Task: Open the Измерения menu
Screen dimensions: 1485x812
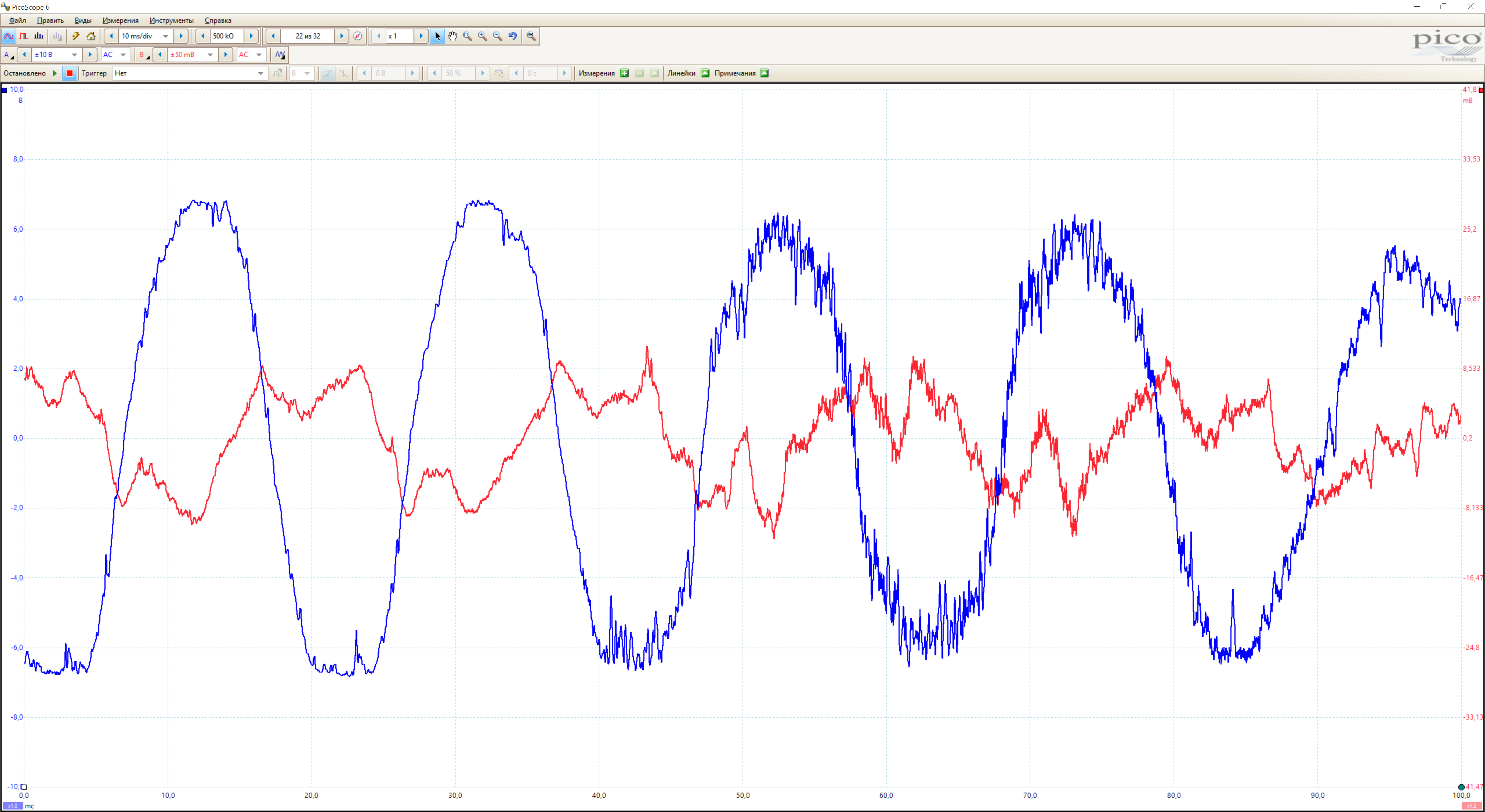Action: coord(121,20)
